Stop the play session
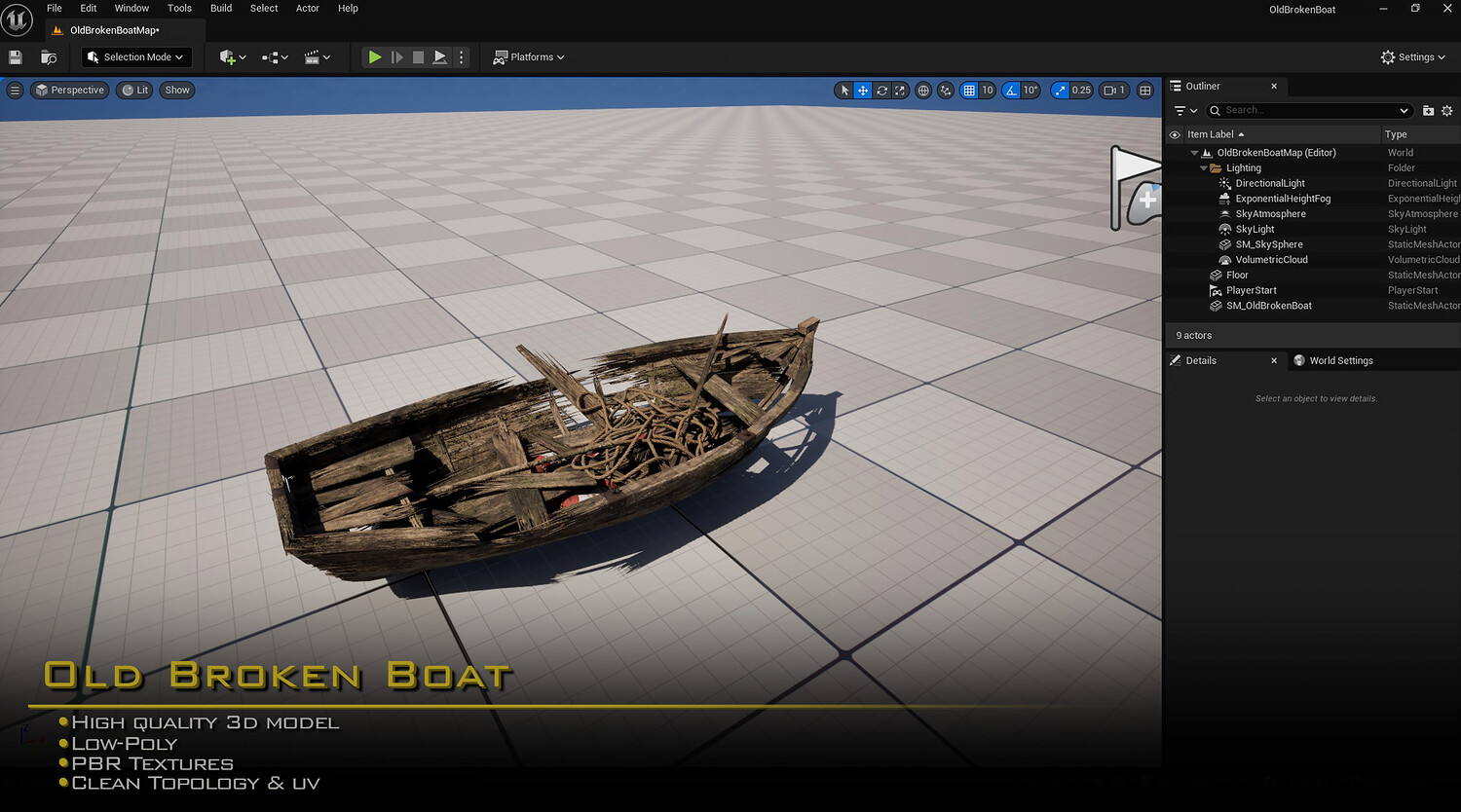This screenshot has width=1461, height=812. point(418,57)
